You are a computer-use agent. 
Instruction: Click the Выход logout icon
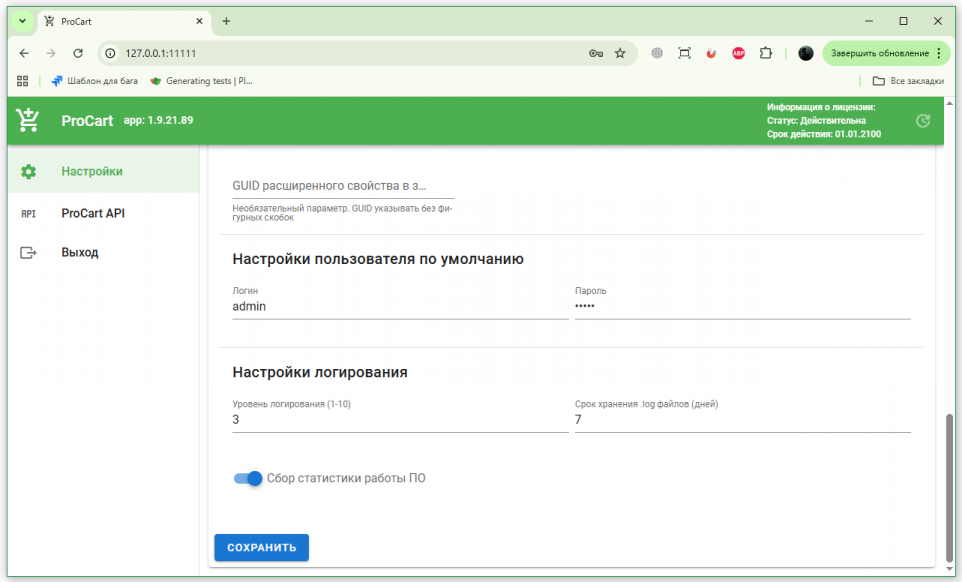click(x=28, y=253)
